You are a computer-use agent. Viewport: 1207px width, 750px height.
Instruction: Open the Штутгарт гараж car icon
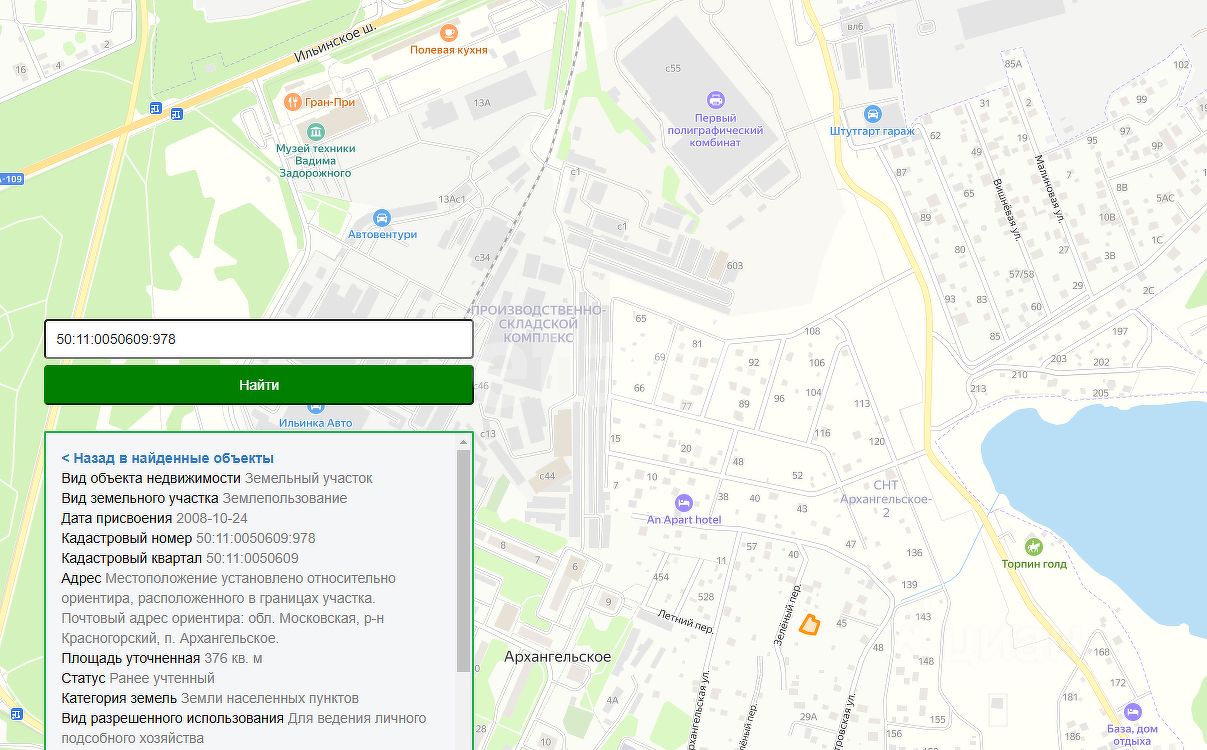pyautogui.click(x=872, y=114)
